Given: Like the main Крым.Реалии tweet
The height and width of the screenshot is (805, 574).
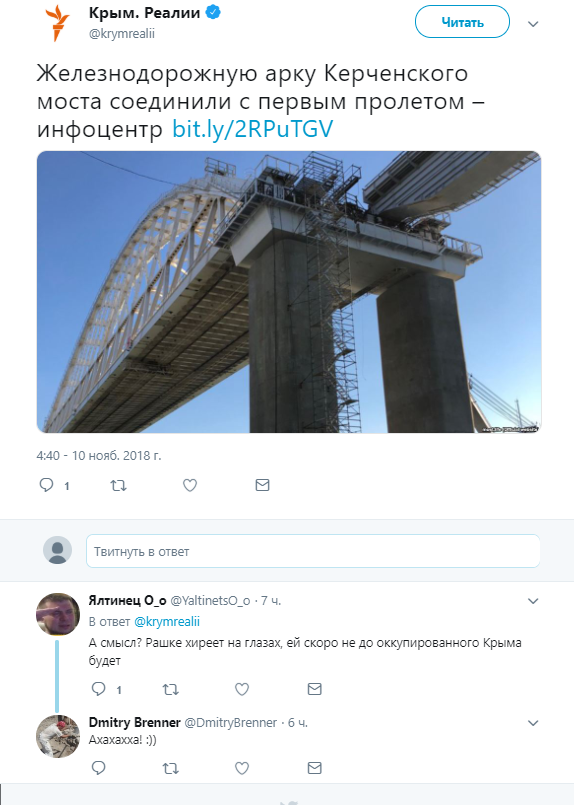Looking at the screenshot, I should [x=190, y=485].
